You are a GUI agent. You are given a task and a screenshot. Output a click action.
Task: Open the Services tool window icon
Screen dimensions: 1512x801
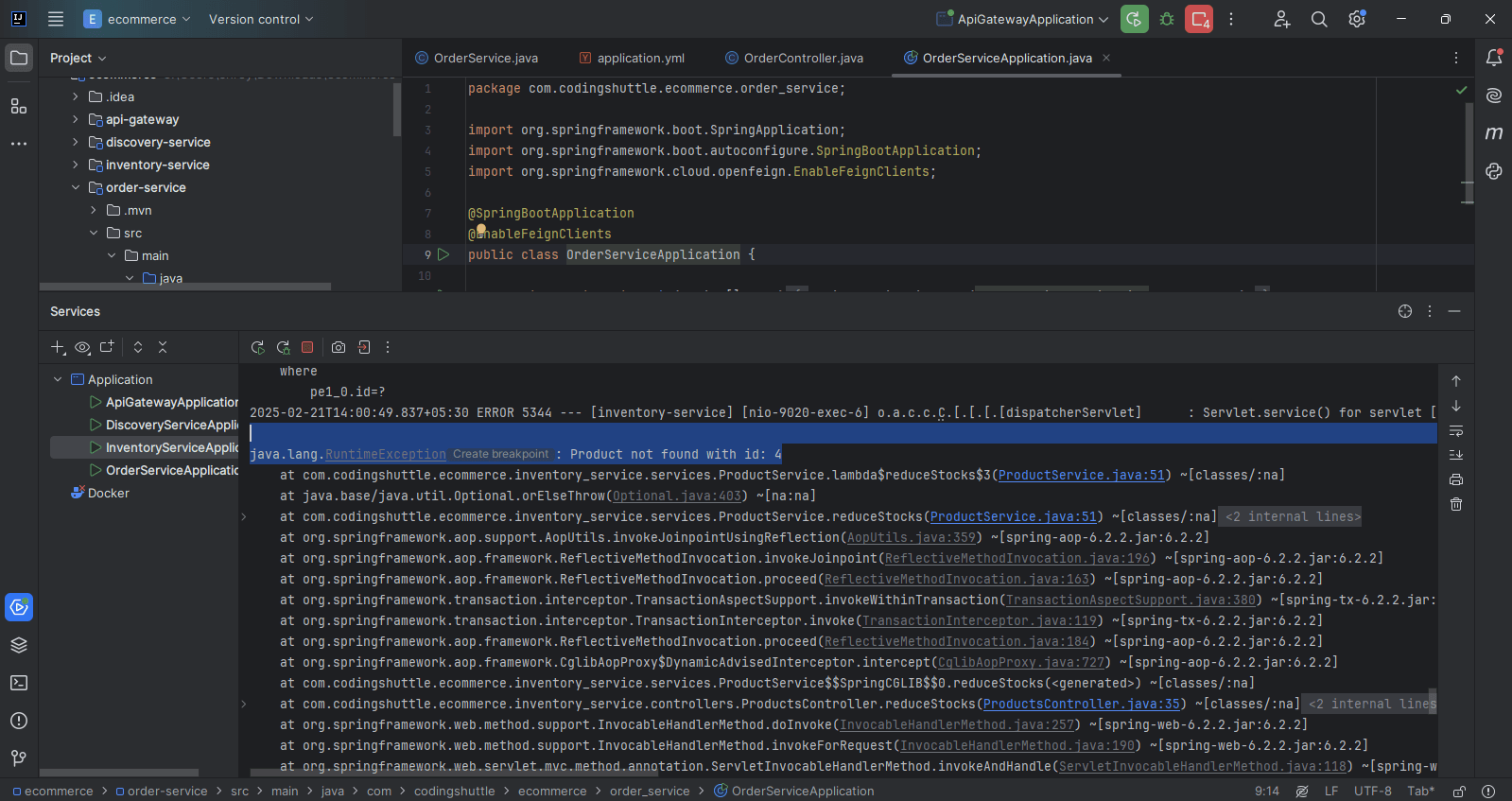tap(19, 607)
